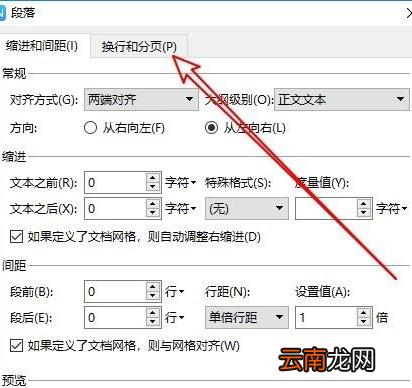Toggle 与网格对齐(W) checkbox
412x388 pixels.
tap(16, 346)
